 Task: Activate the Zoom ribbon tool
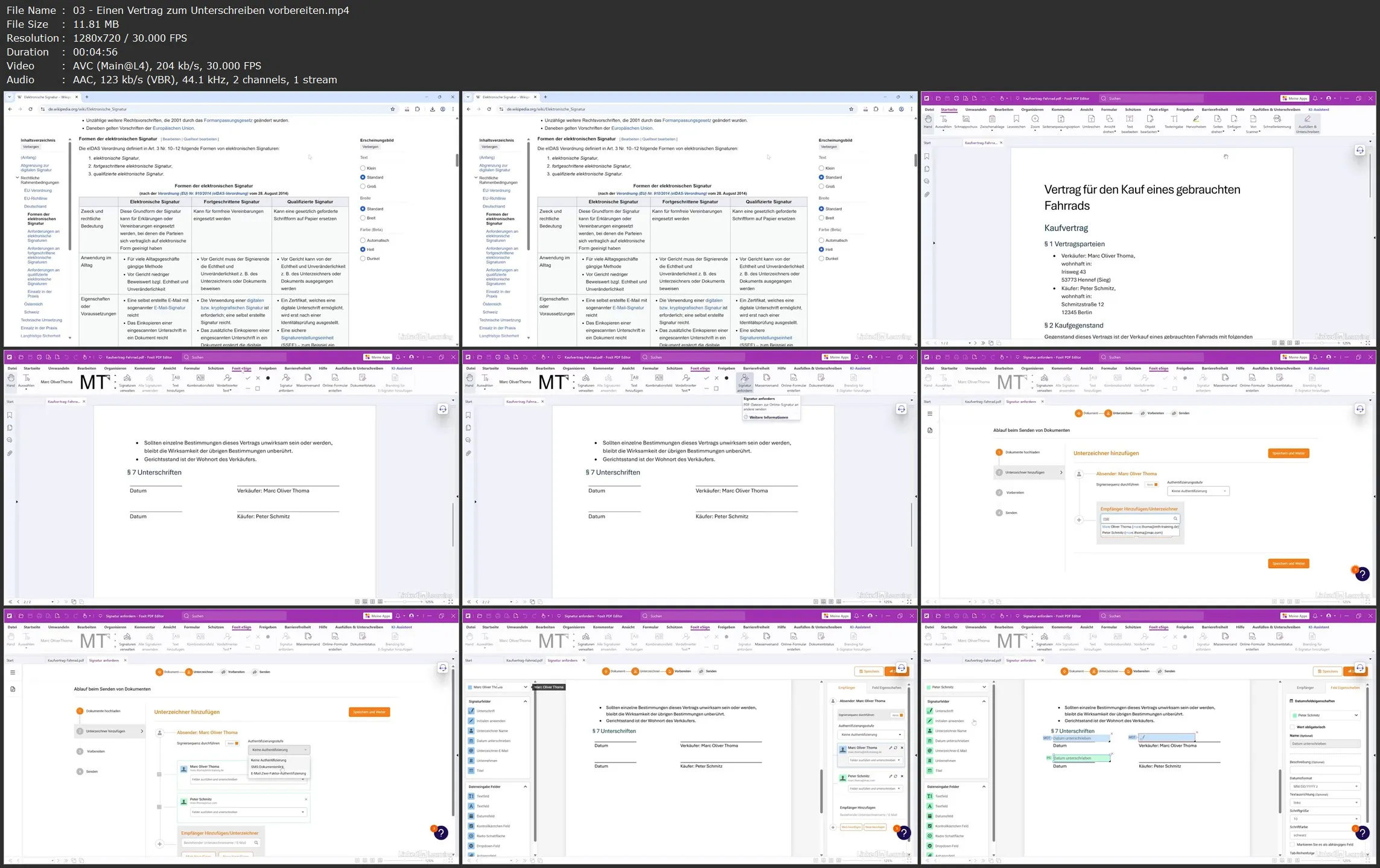(x=1035, y=122)
